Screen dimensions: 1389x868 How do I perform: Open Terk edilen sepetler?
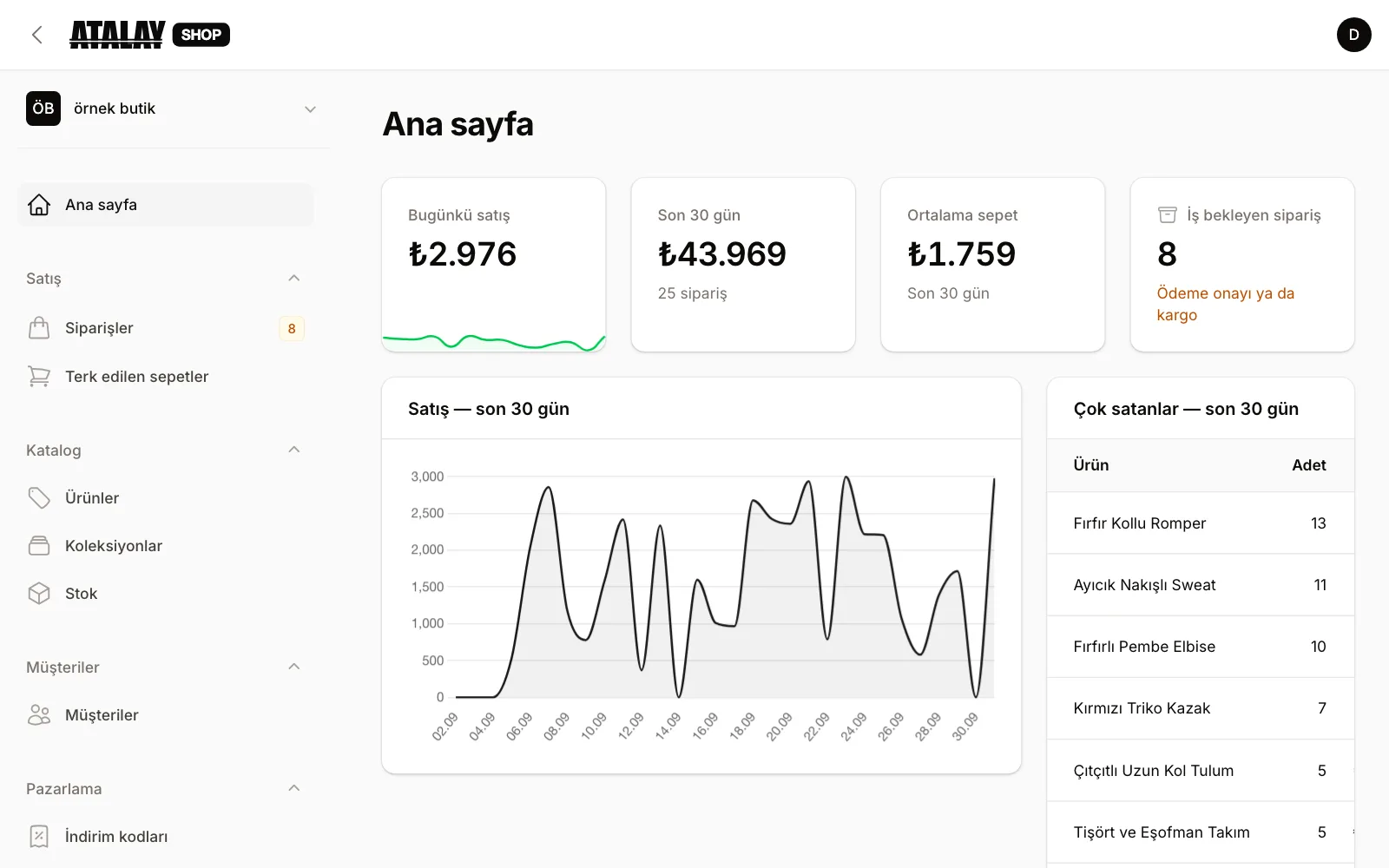165,377
